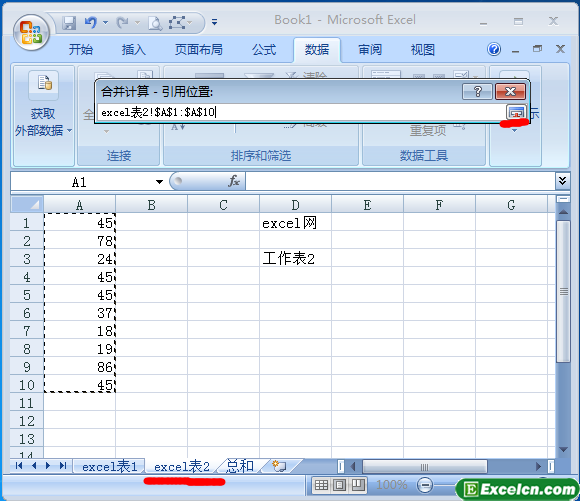Click the zoom out minus button
The width and height of the screenshot is (580, 501).
pos(425,485)
